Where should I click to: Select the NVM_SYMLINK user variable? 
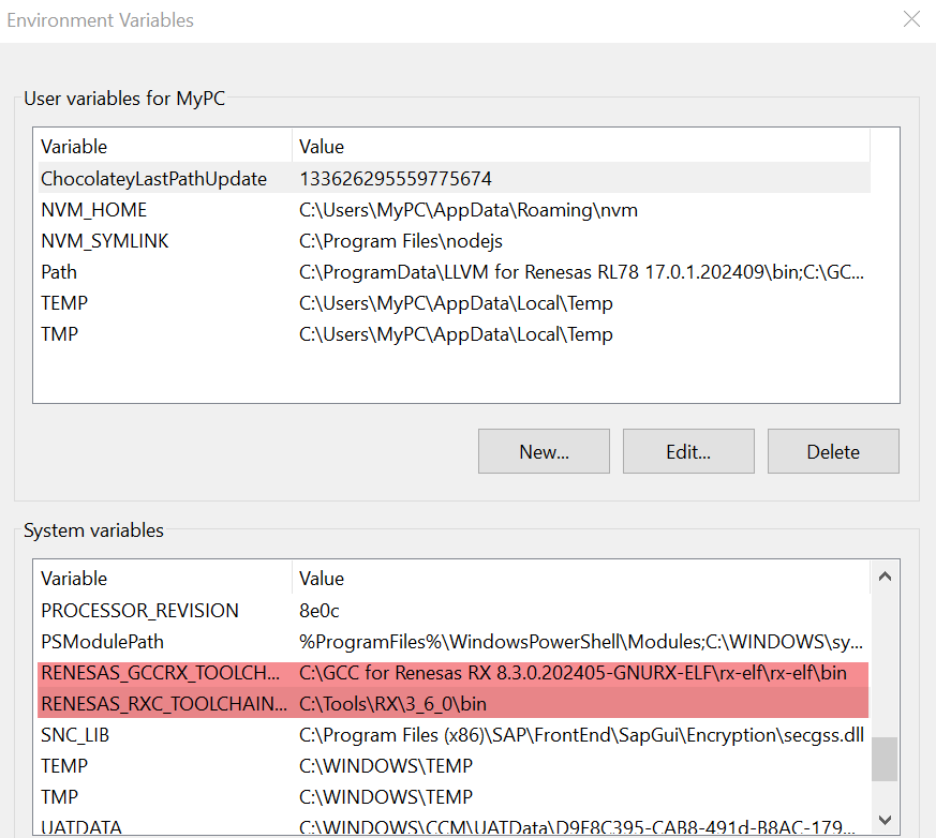(454, 241)
